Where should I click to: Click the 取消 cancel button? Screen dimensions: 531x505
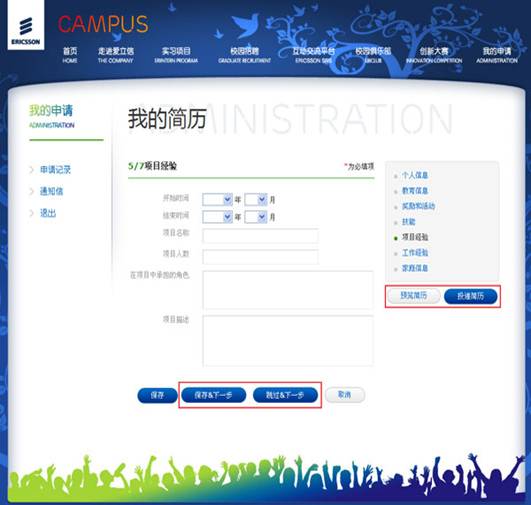(345, 395)
